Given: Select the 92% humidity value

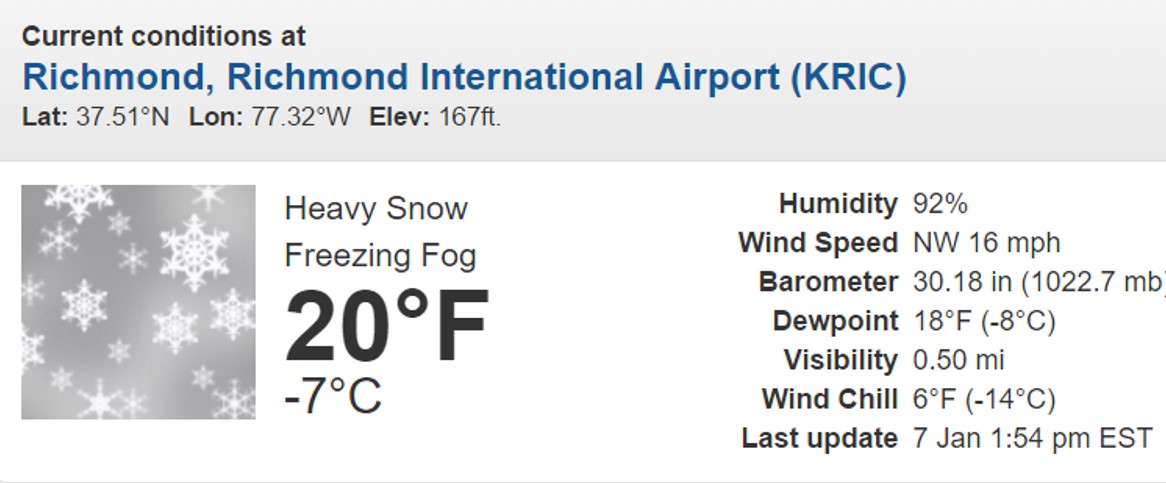Looking at the screenshot, I should point(940,204).
